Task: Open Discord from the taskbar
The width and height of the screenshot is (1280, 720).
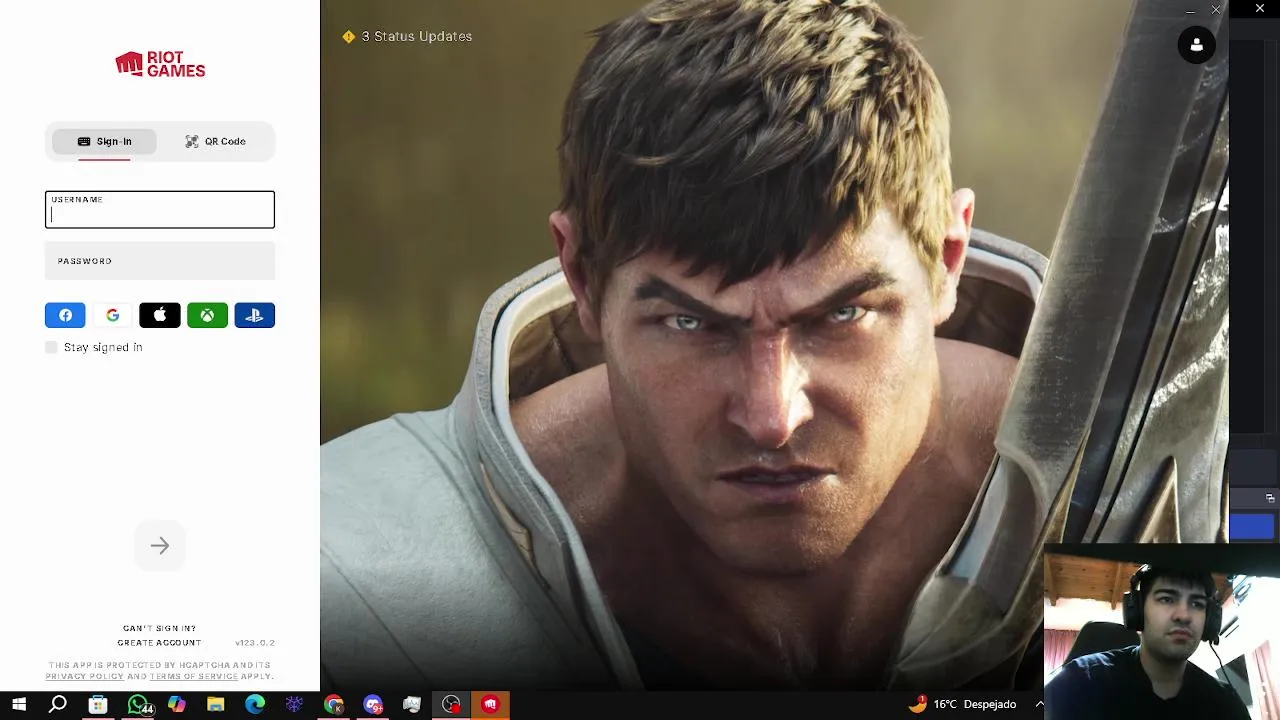Action: click(373, 705)
